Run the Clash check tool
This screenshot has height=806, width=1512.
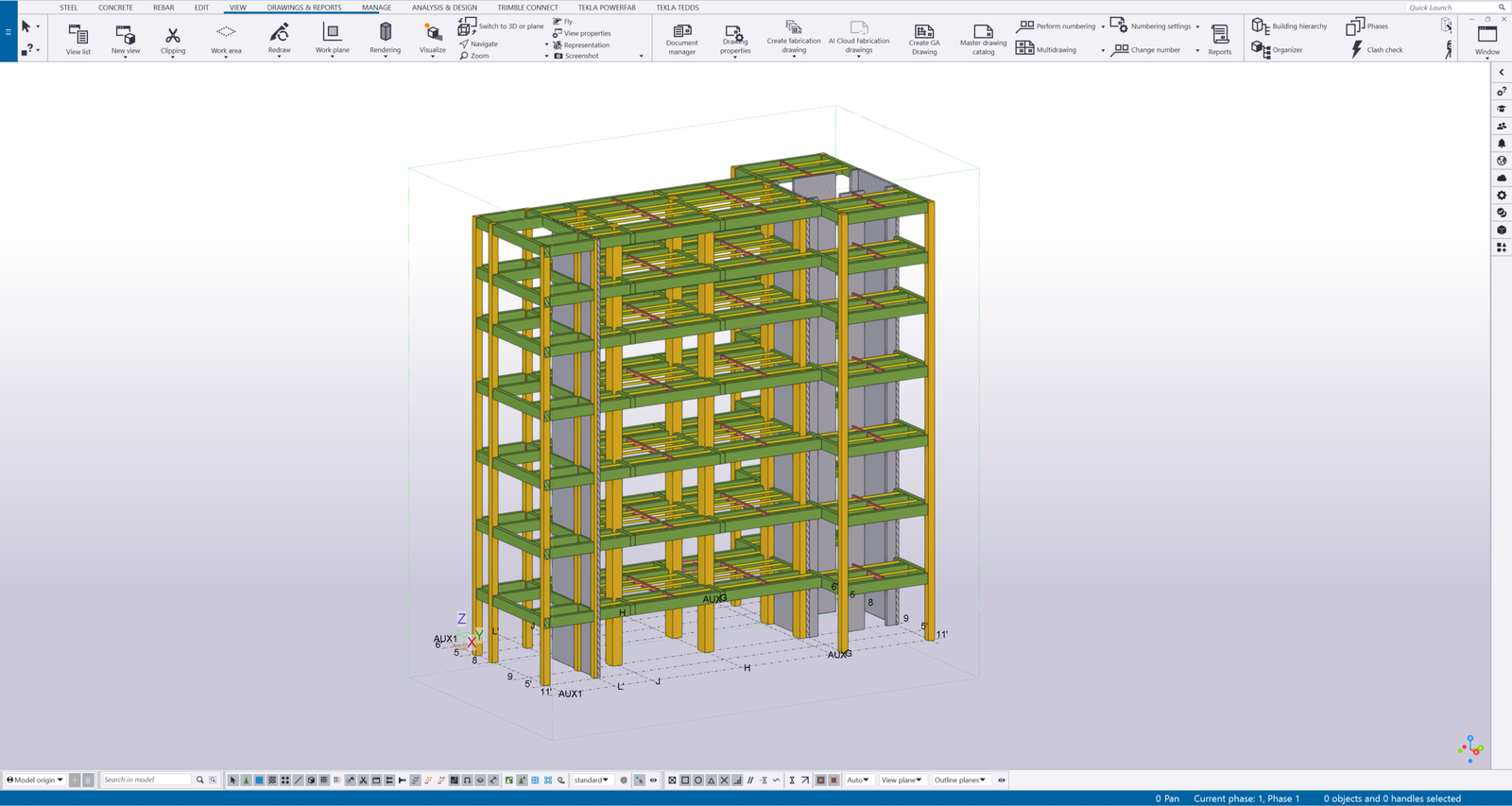[x=1375, y=49]
